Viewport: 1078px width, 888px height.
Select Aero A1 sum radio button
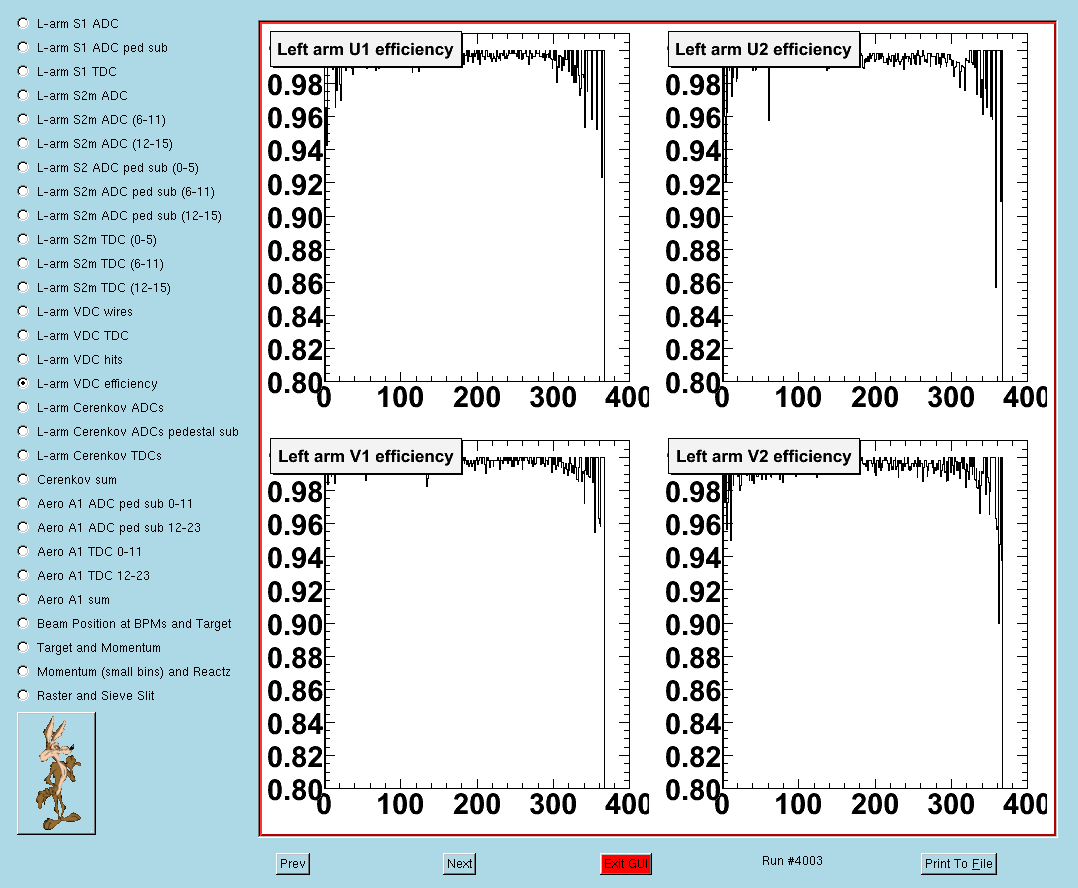[x=23, y=600]
